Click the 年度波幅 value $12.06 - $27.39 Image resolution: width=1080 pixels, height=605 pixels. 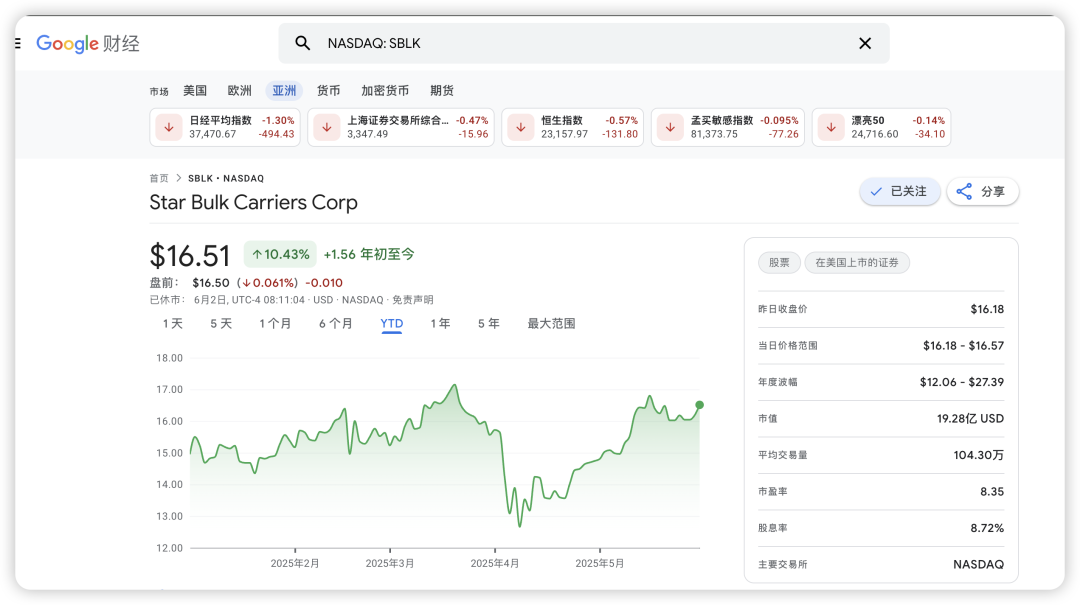click(x=962, y=382)
